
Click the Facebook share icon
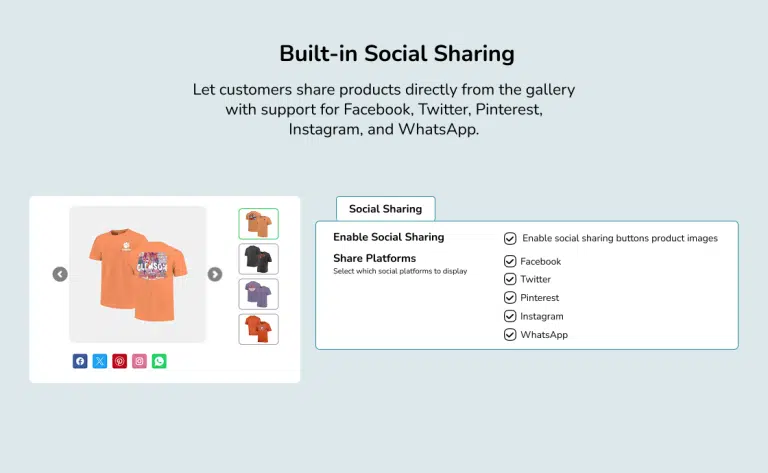click(80, 361)
